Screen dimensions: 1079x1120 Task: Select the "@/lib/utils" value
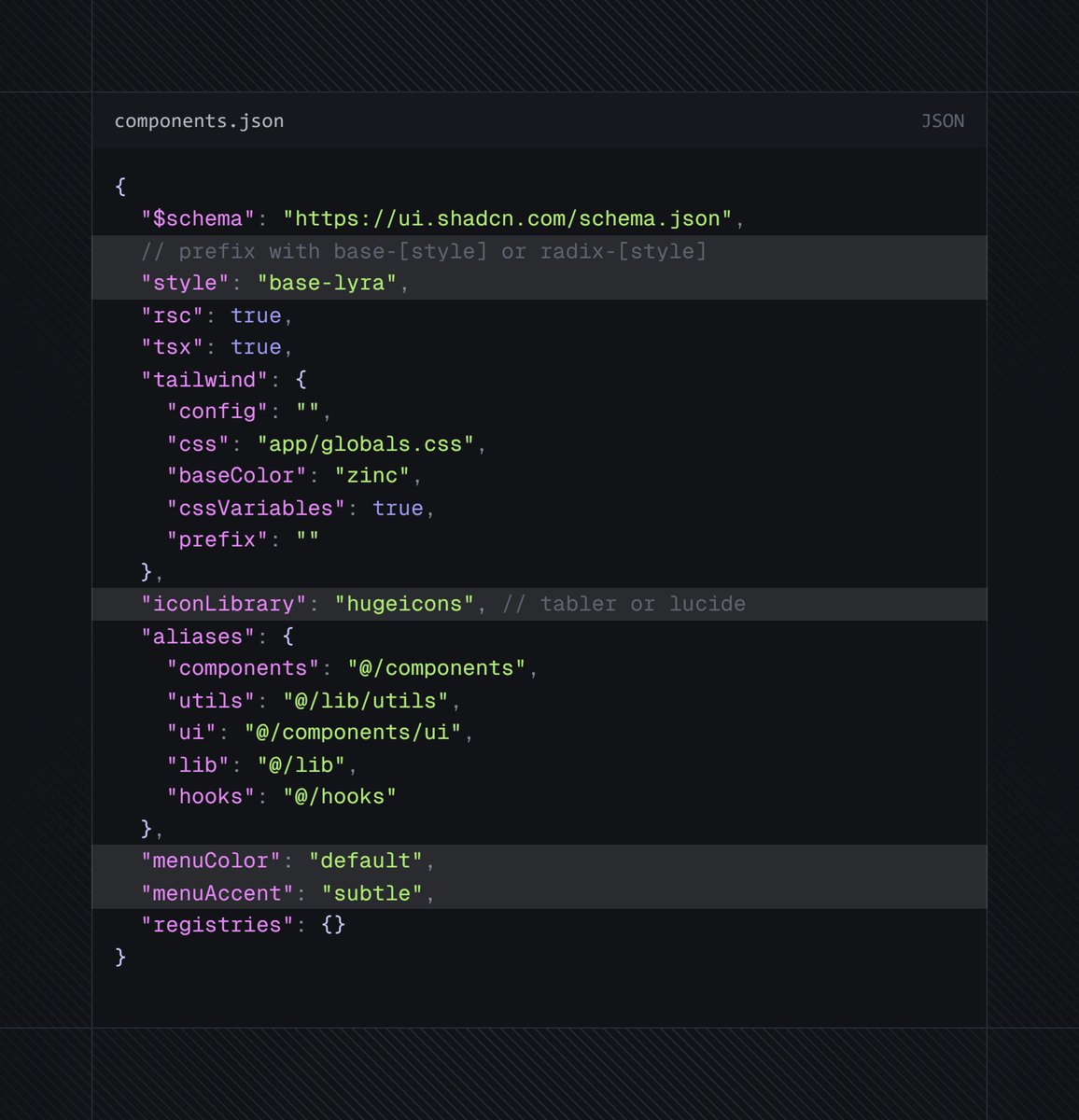pos(366,701)
